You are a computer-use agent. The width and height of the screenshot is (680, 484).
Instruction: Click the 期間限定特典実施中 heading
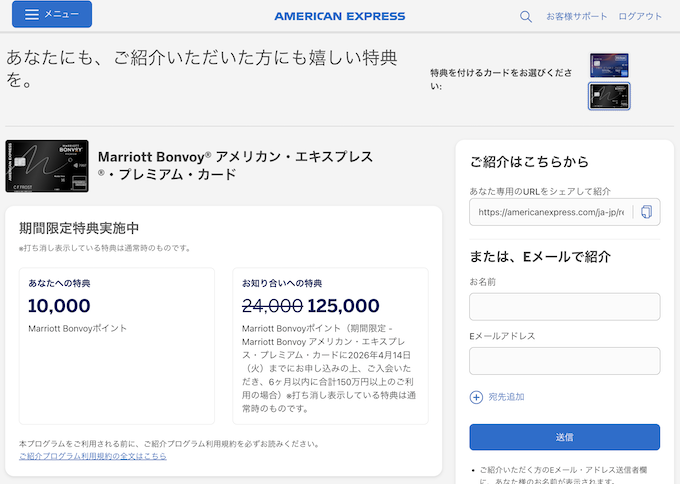[79, 228]
